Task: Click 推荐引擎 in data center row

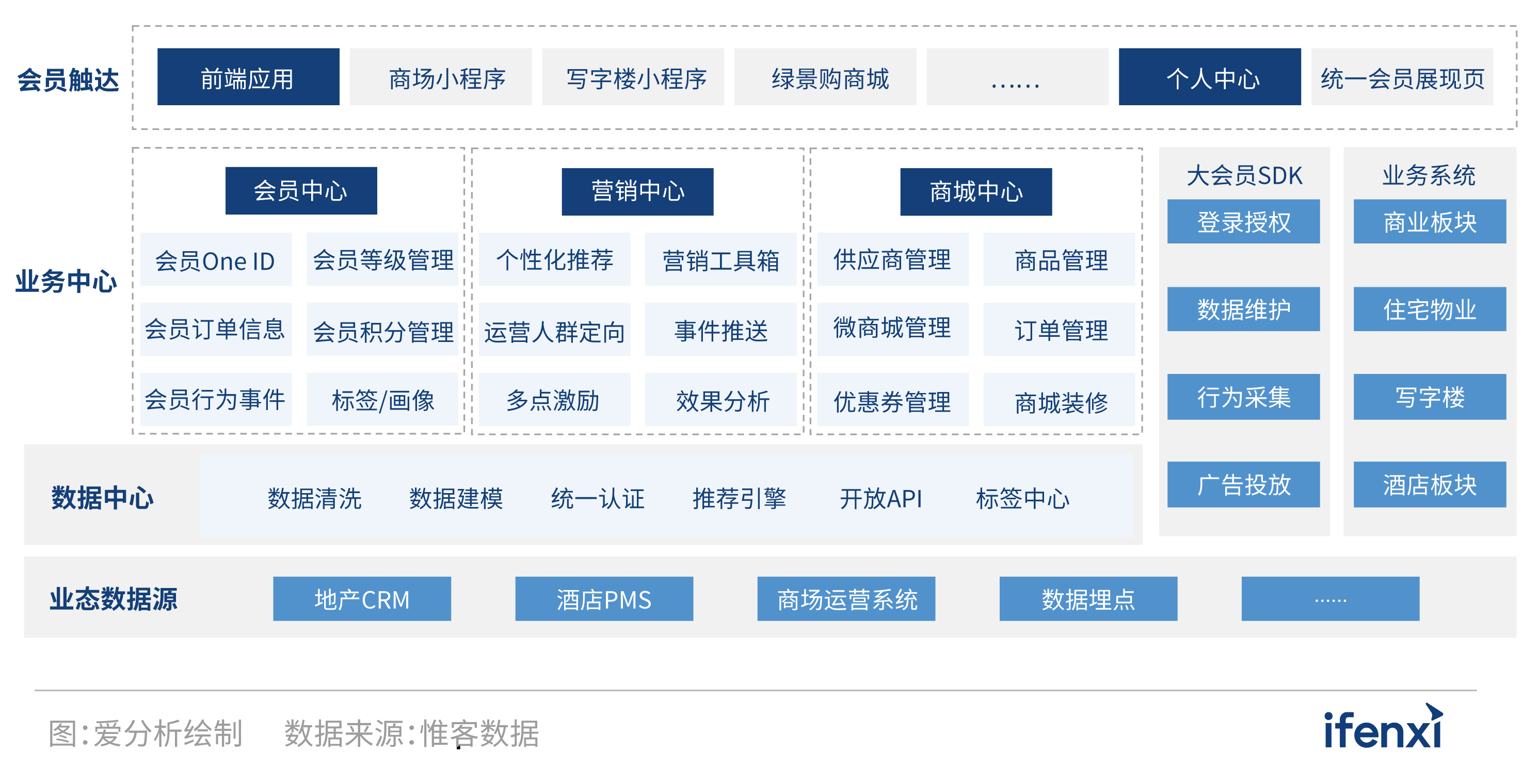Action: 739,499
